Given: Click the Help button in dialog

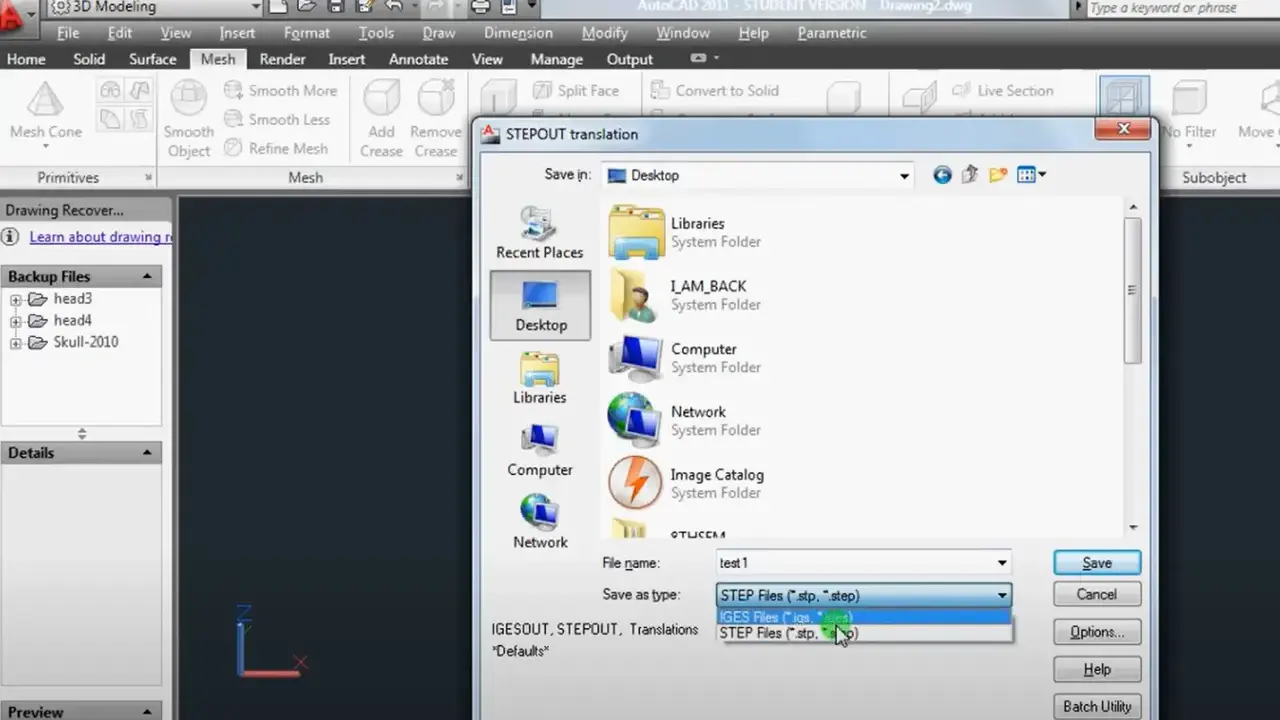Looking at the screenshot, I should [1096, 669].
